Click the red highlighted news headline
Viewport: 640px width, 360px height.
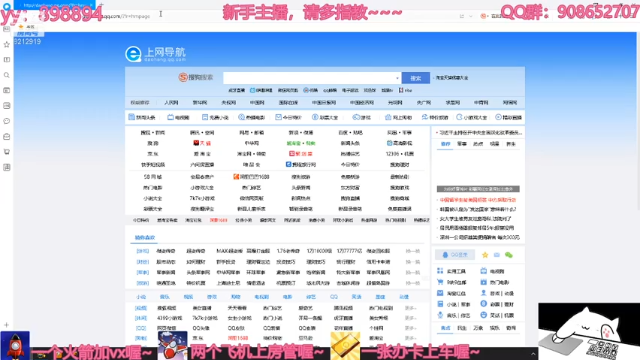[x=478, y=200]
